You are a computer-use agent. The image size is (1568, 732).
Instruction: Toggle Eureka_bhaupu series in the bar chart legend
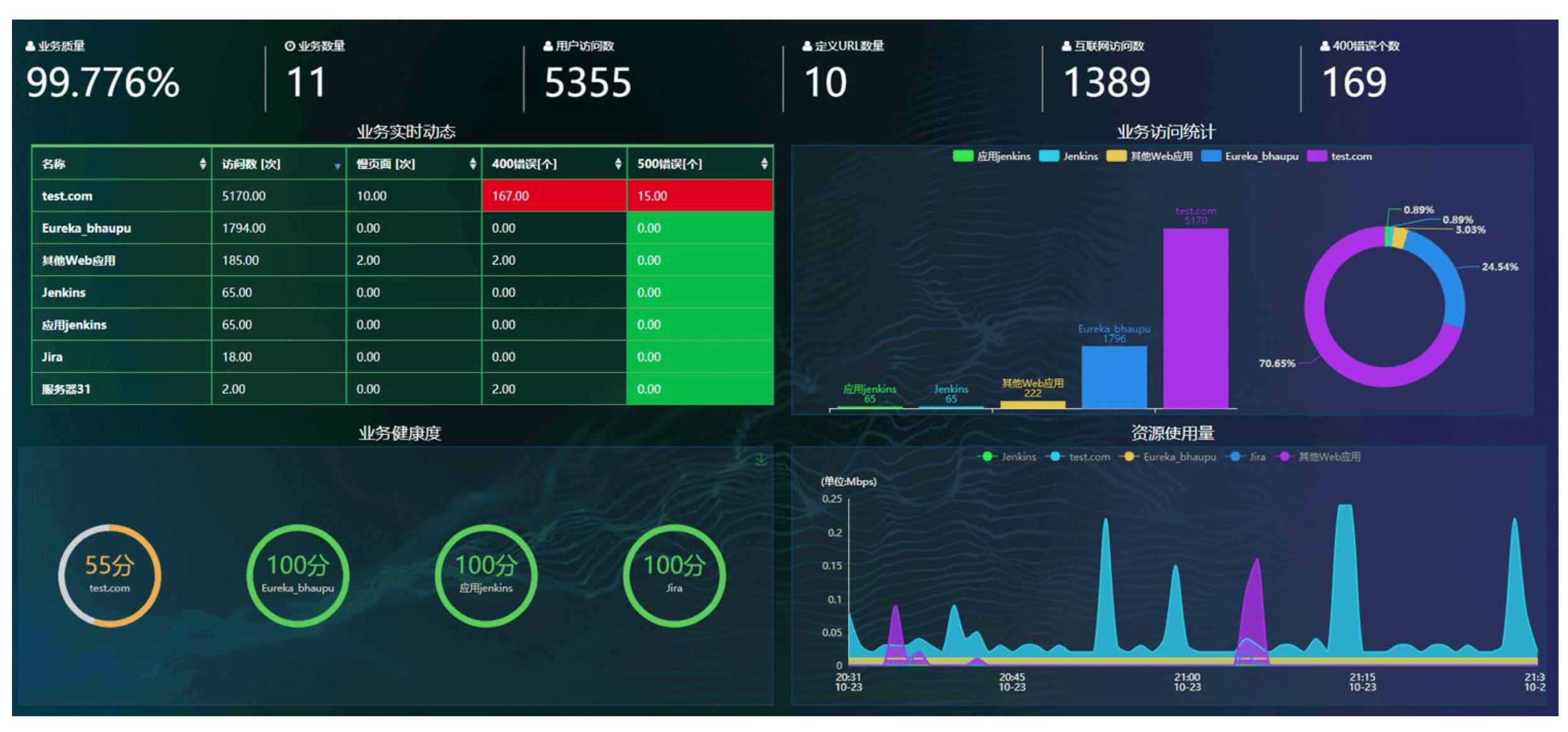(x=1250, y=156)
